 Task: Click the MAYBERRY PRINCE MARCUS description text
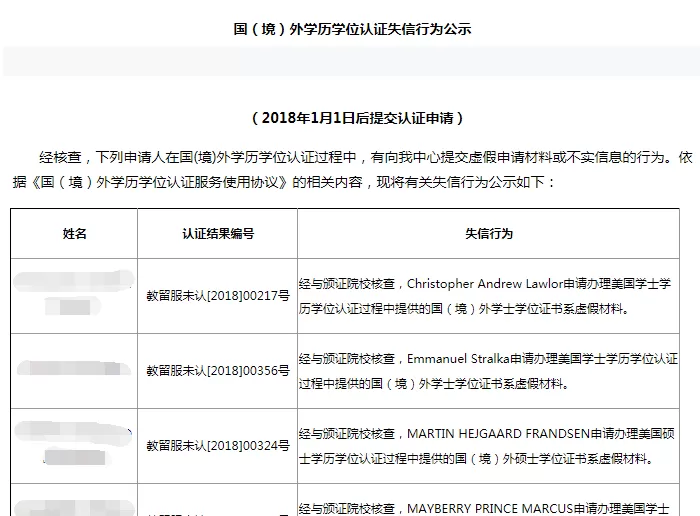[484, 508]
